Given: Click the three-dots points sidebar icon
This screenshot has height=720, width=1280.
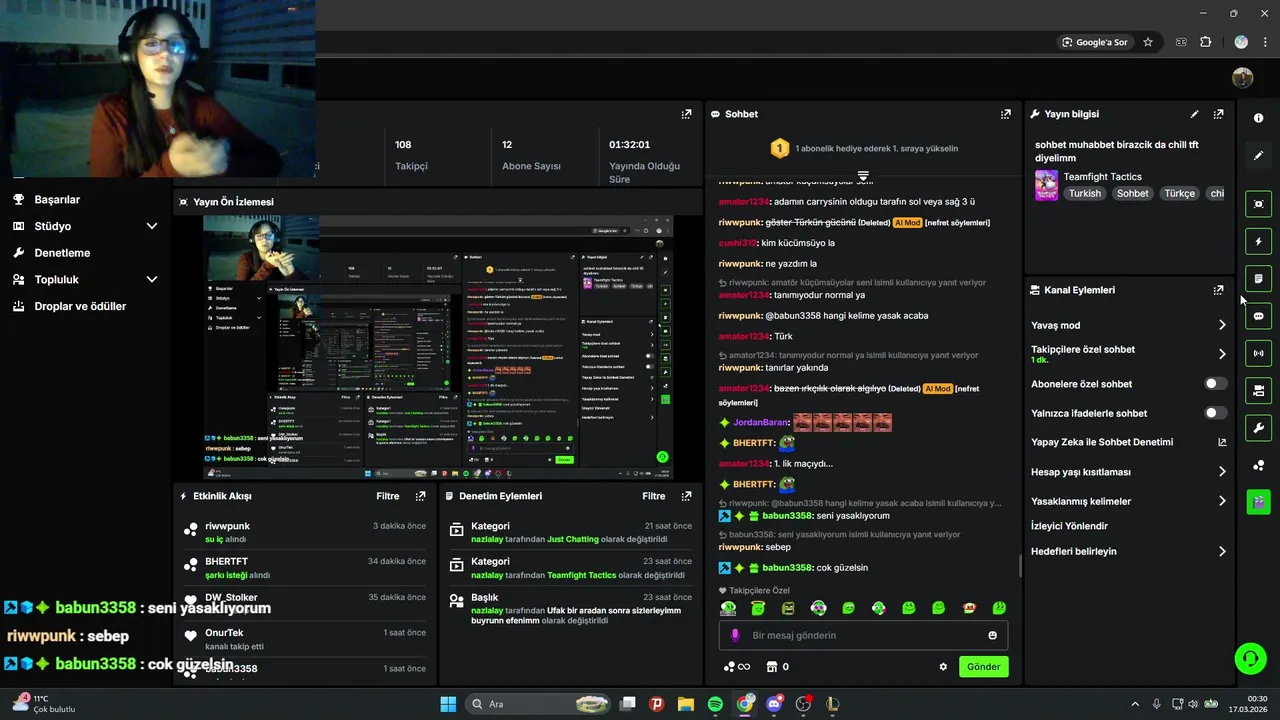Looking at the screenshot, I should pyautogui.click(x=1258, y=465).
